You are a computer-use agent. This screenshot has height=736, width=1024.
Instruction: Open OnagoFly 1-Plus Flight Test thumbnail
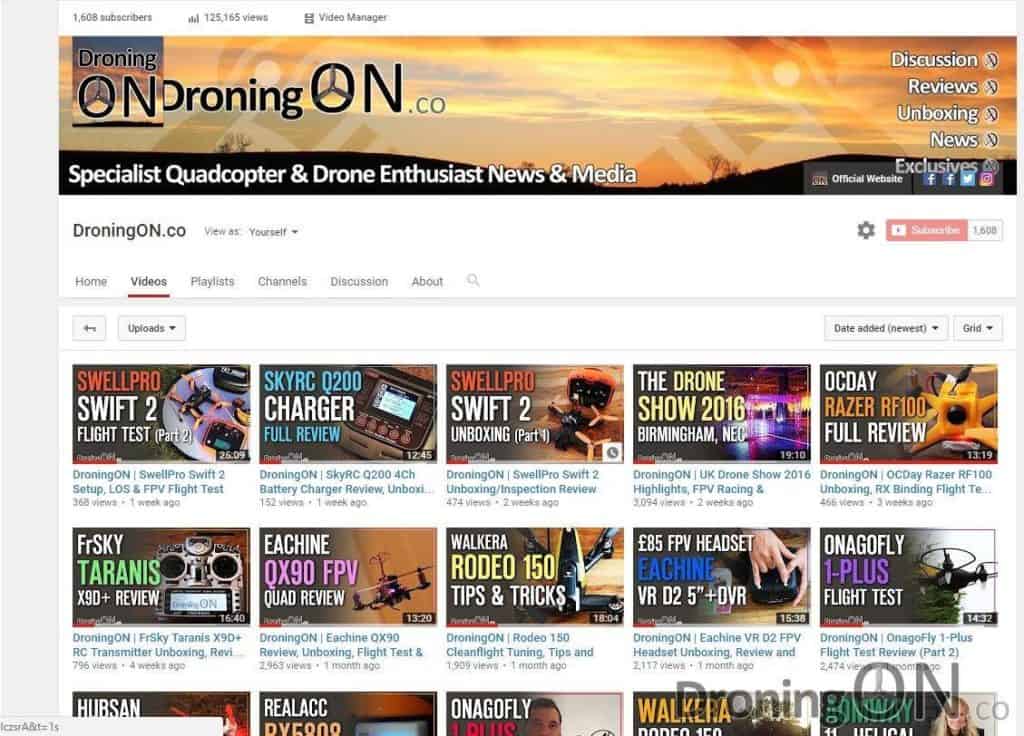click(x=908, y=577)
